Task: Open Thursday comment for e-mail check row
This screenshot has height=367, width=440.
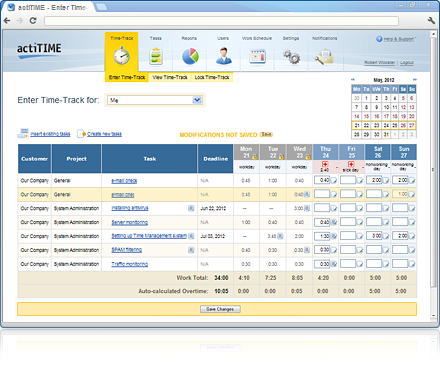Action: [x=334, y=181]
